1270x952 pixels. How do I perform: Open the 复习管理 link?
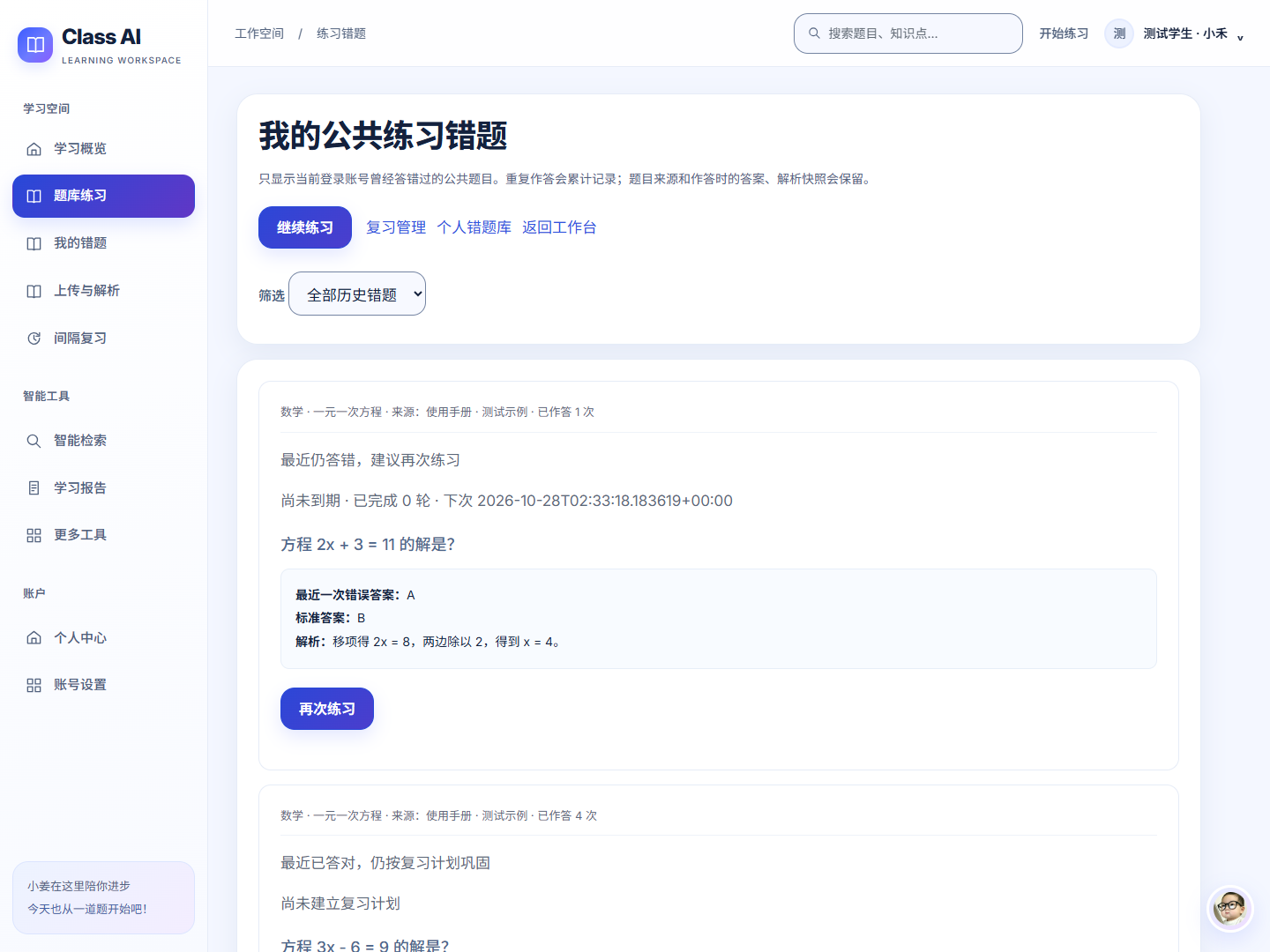point(396,227)
